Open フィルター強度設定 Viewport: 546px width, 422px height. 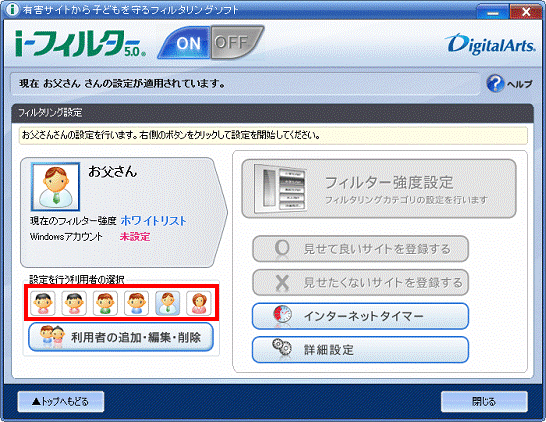point(379,189)
